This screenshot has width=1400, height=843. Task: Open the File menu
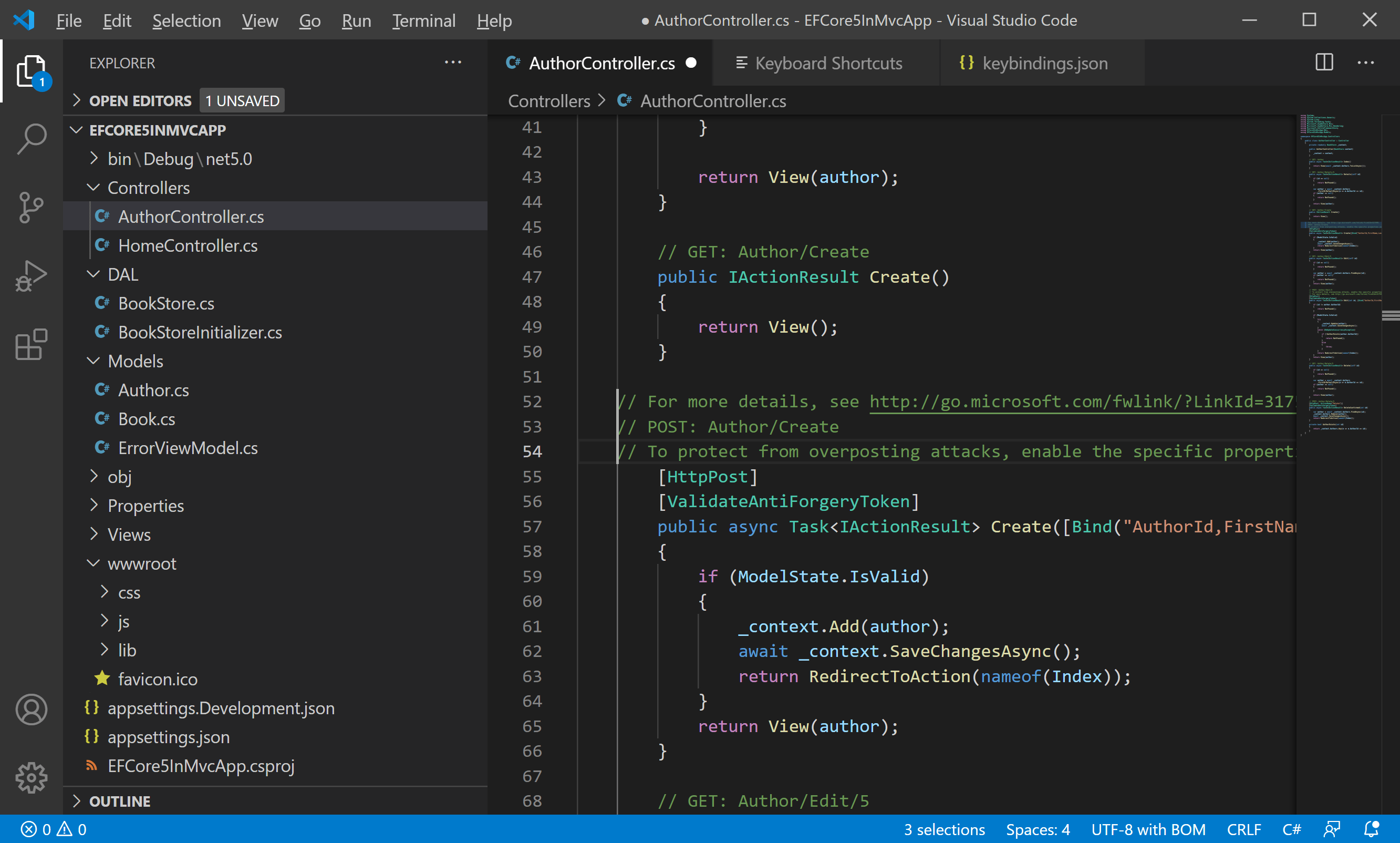coord(69,20)
